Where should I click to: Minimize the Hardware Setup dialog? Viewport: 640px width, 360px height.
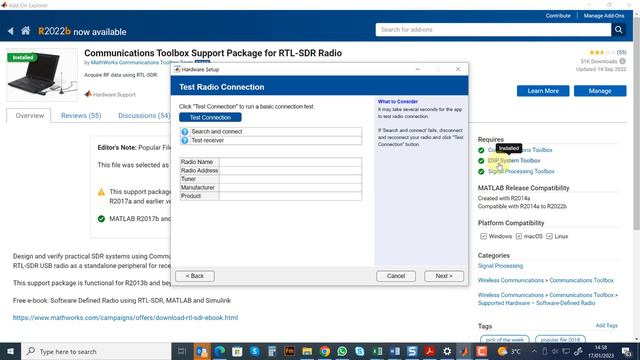[x=418, y=69]
